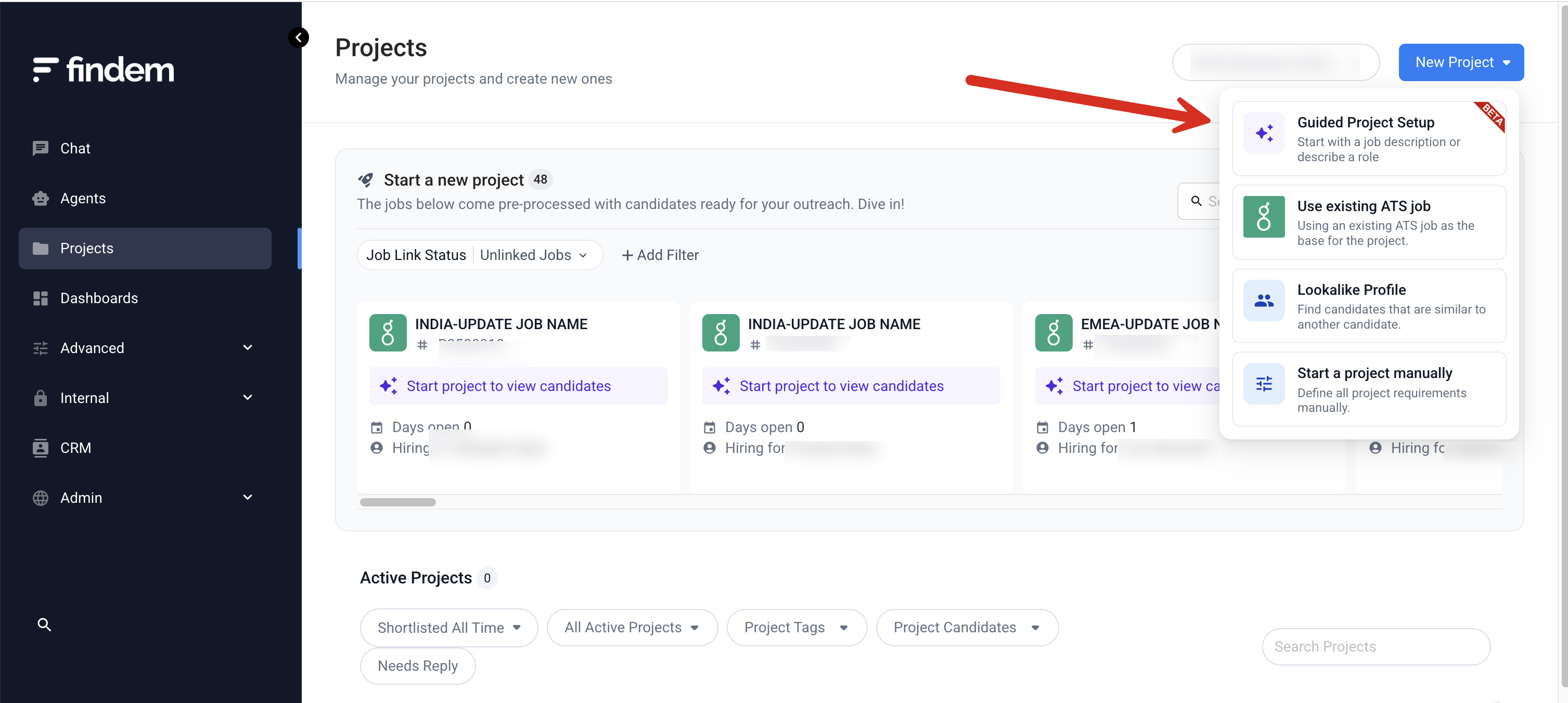Image resolution: width=1568 pixels, height=703 pixels.
Task: Click the green ATS icon in the Use existing ATS job option
Action: (1264, 216)
